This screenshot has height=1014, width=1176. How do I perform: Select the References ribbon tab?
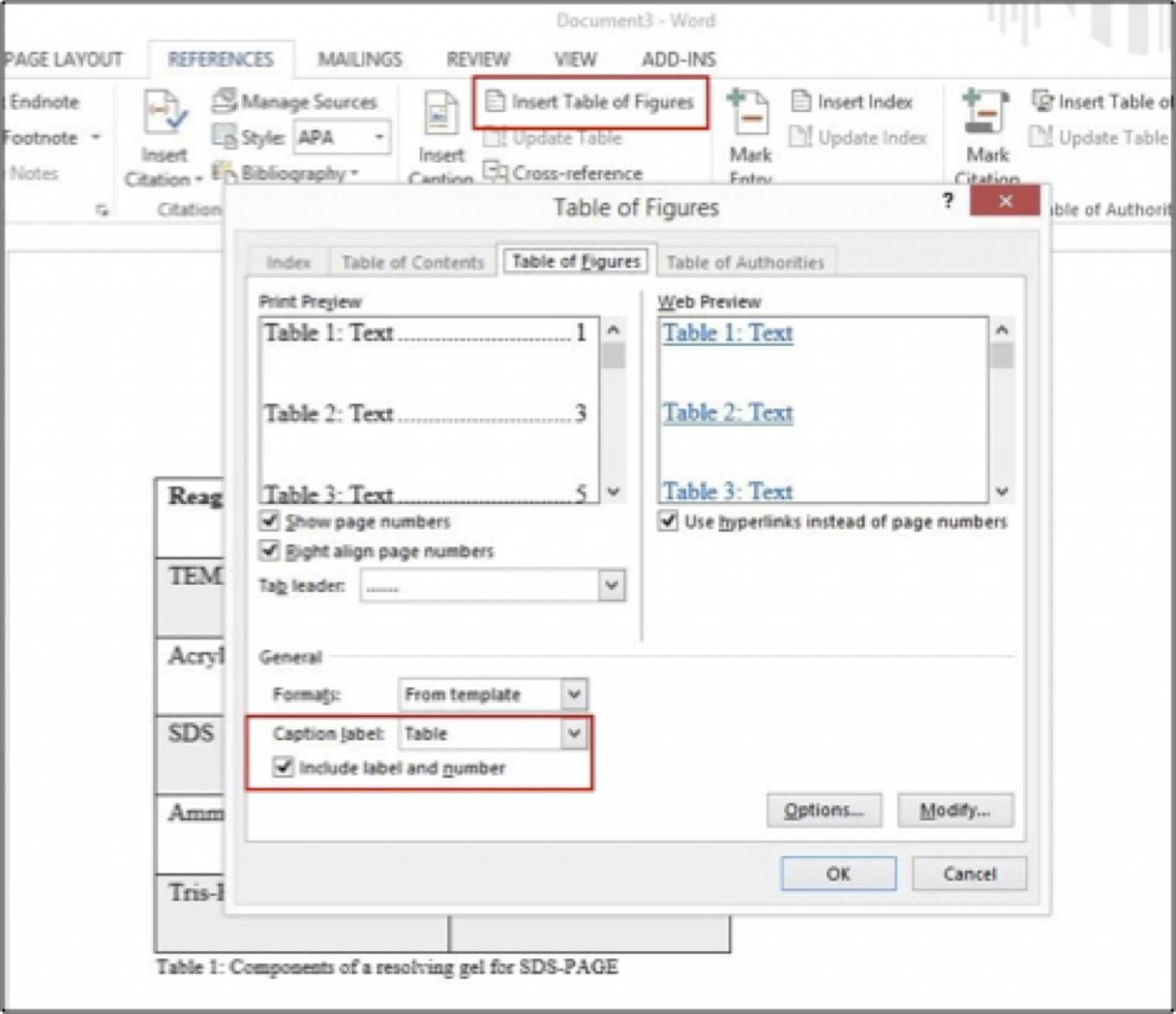[221, 59]
